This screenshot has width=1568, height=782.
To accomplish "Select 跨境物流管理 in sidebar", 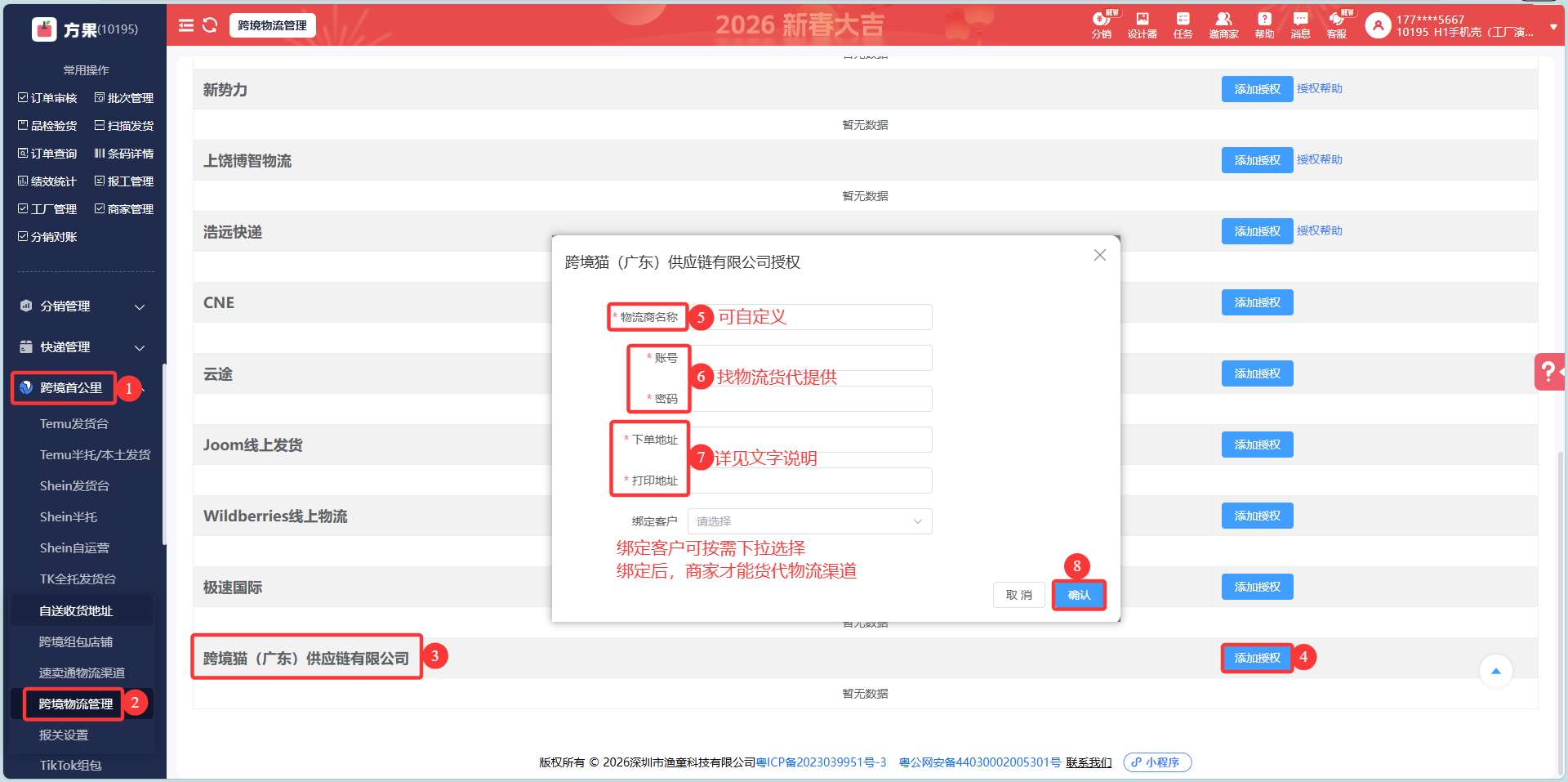I will click(76, 704).
